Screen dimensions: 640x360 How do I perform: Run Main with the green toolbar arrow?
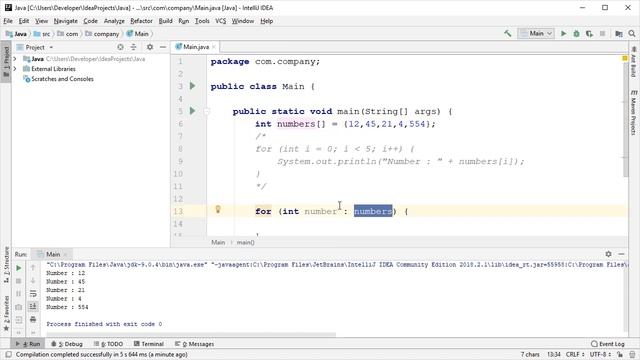(x=563, y=33)
